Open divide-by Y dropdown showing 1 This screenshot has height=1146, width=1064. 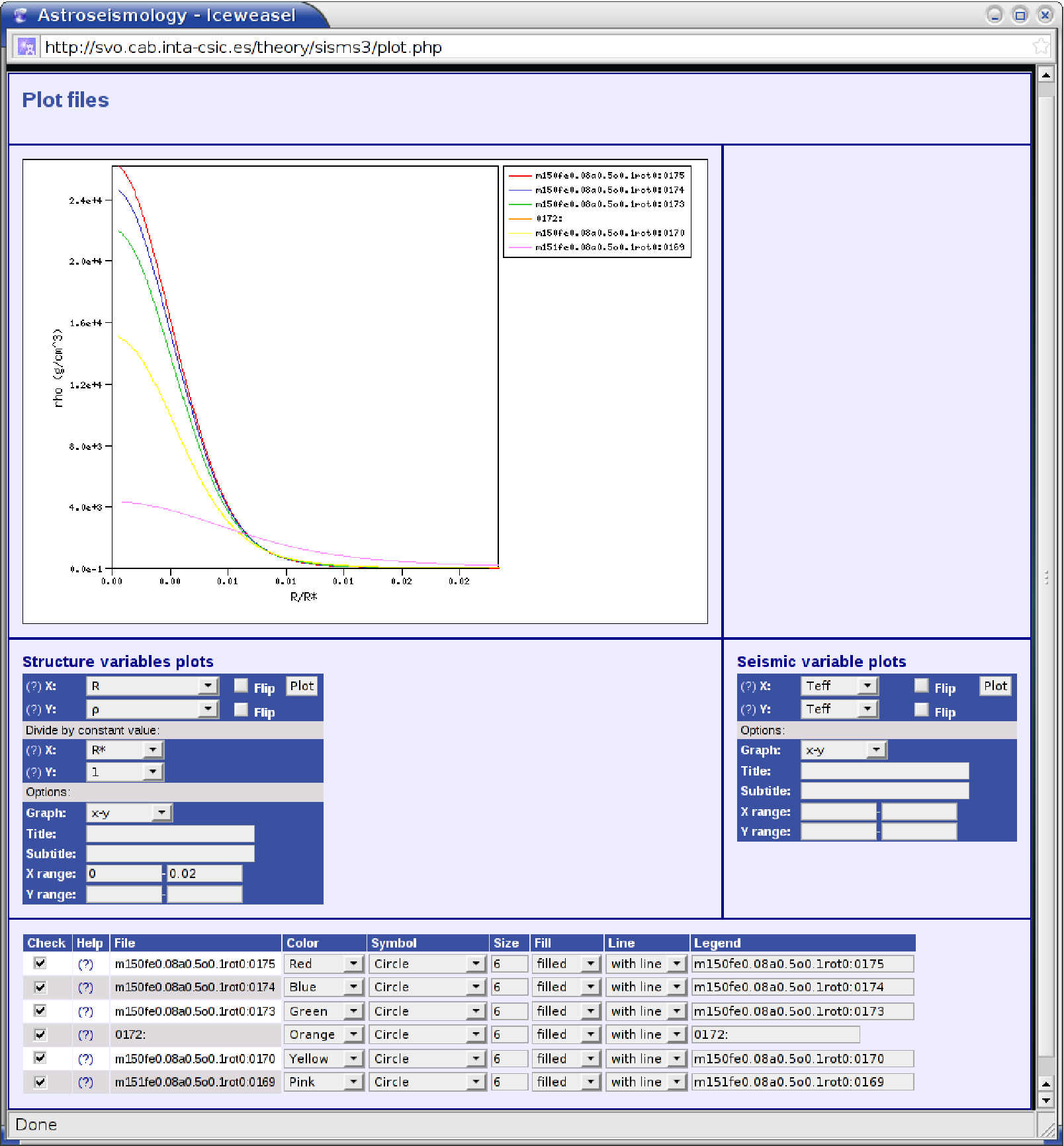coord(125,772)
